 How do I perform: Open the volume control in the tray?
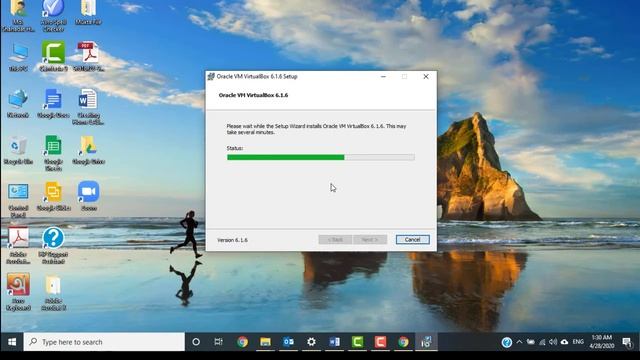[553, 342]
